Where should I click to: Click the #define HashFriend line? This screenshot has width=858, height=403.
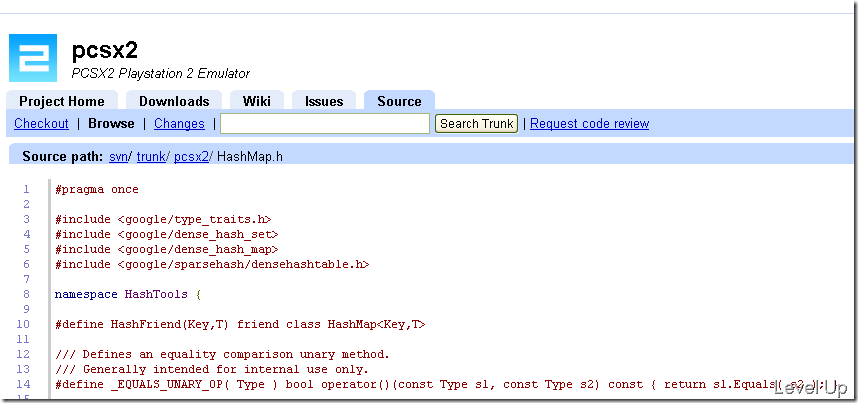(240, 324)
